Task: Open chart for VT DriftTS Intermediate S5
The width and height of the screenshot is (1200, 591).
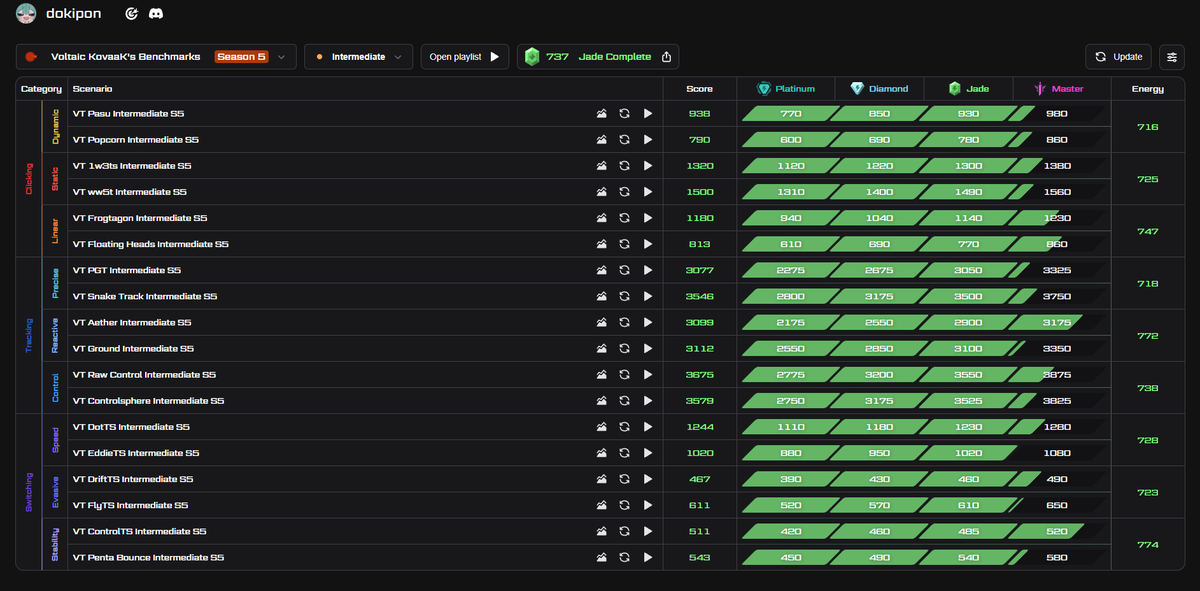Action: pyautogui.click(x=601, y=479)
